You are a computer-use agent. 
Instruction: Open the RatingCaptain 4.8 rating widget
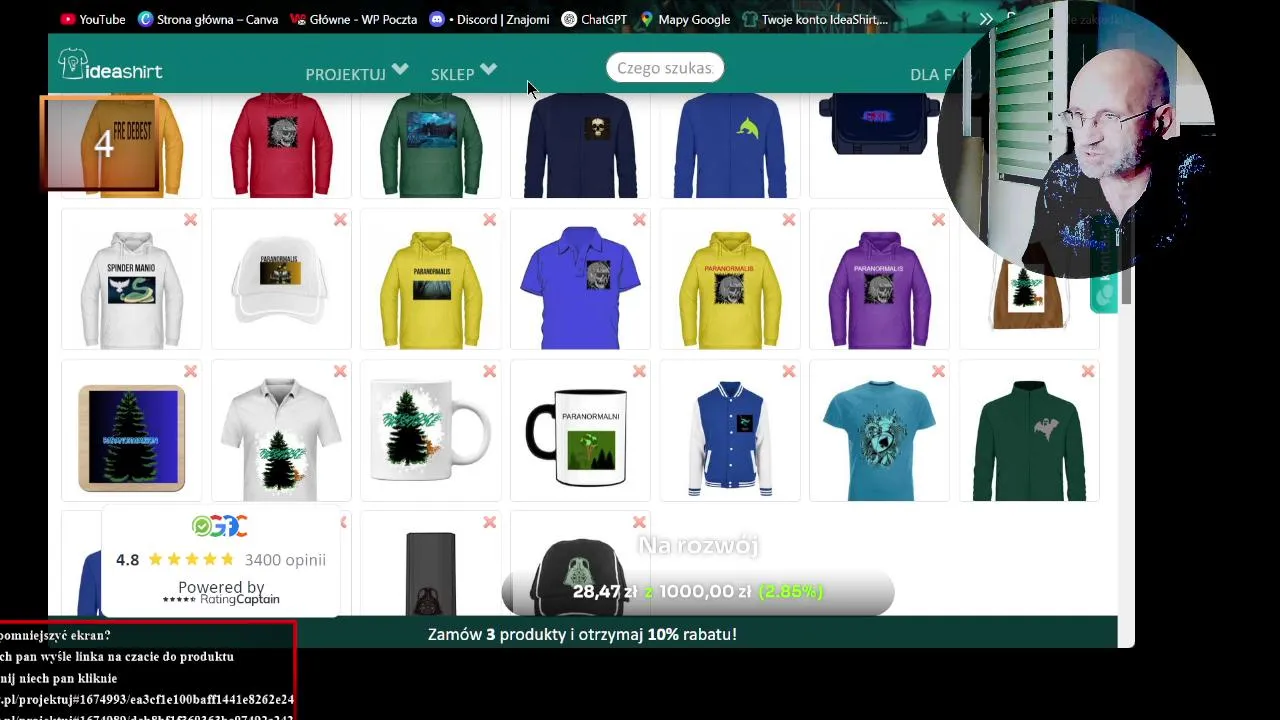tap(221, 561)
